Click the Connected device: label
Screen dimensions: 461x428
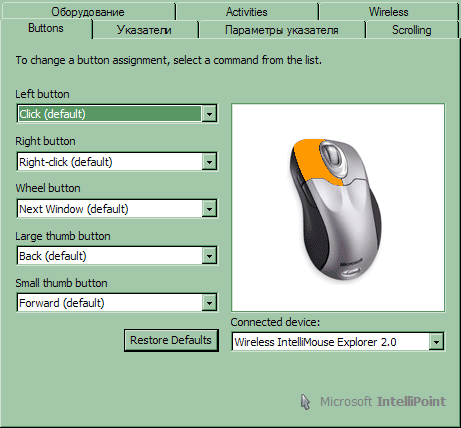(x=275, y=322)
